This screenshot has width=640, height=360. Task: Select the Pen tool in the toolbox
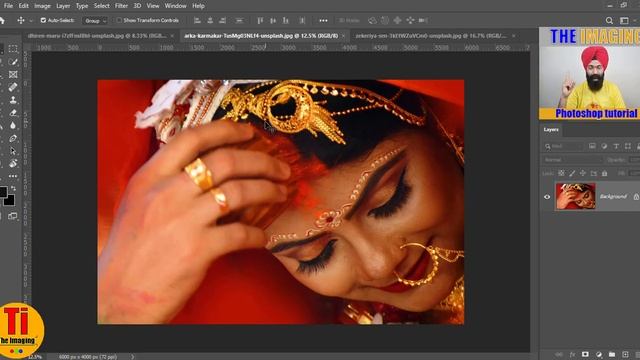(x=13, y=138)
